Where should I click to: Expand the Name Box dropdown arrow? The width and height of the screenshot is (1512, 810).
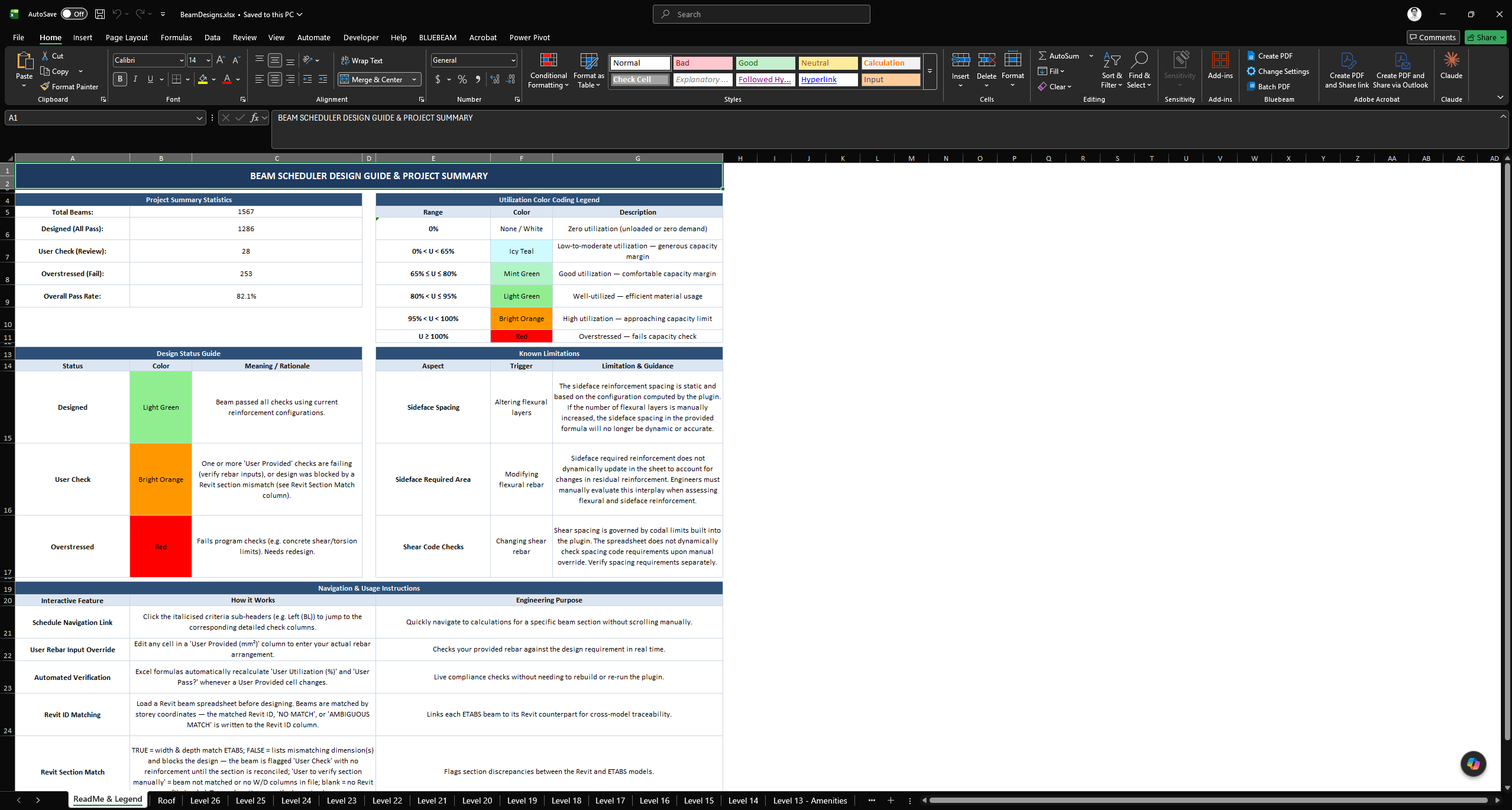[199, 118]
